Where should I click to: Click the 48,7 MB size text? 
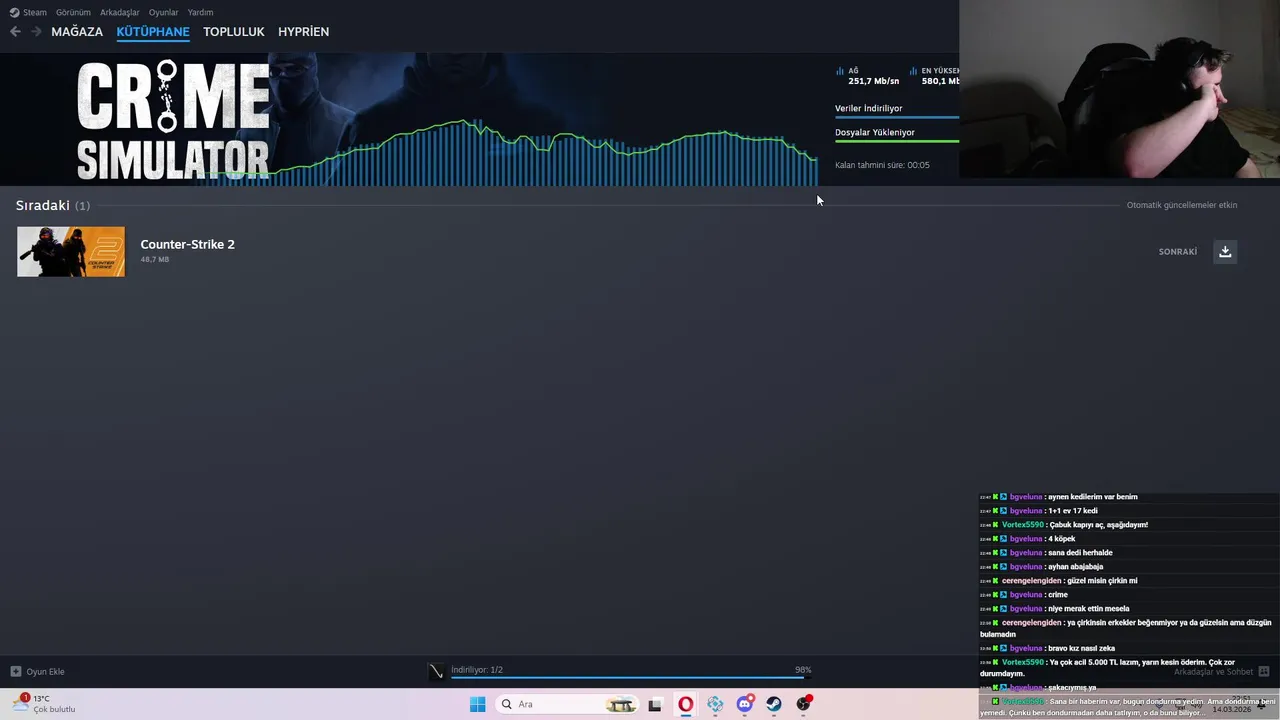click(155, 260)
